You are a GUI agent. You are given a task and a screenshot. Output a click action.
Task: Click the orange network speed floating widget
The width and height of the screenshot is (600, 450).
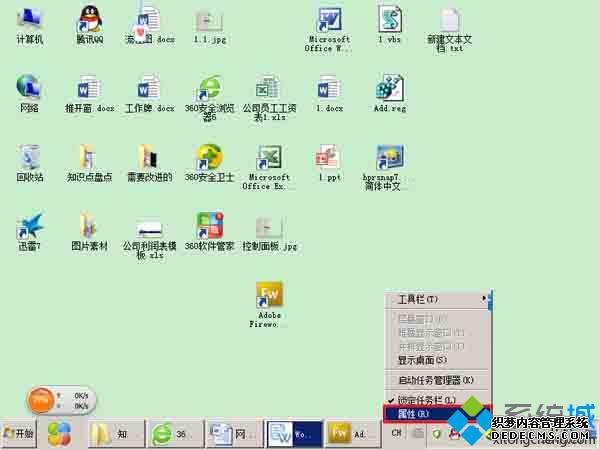tap(41, 400)
